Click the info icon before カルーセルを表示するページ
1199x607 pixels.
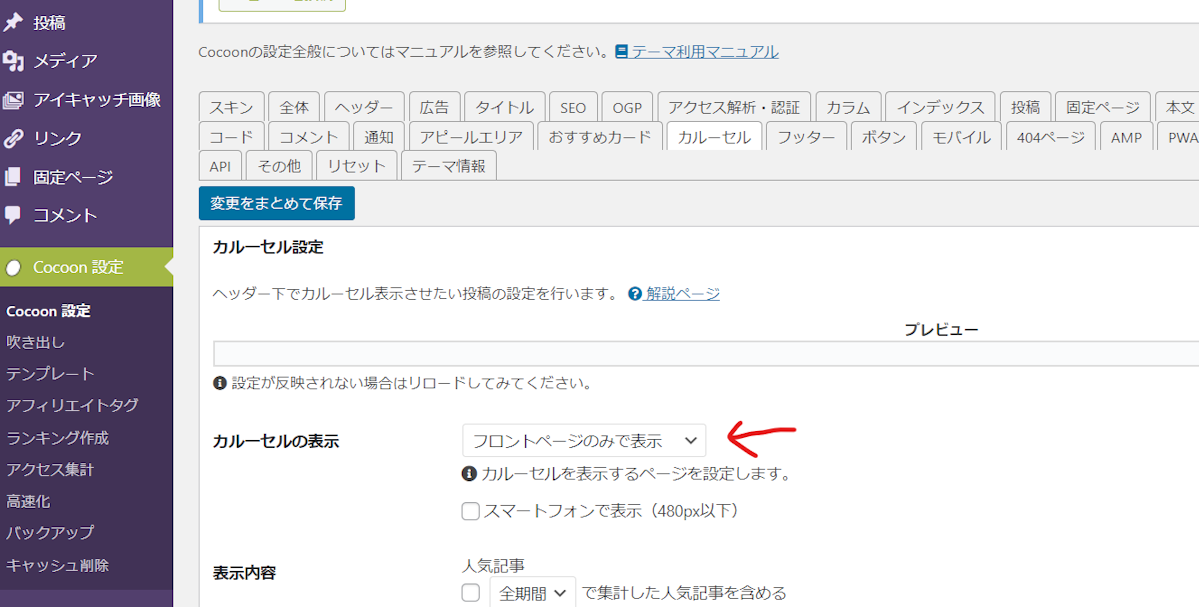(469, 474)
